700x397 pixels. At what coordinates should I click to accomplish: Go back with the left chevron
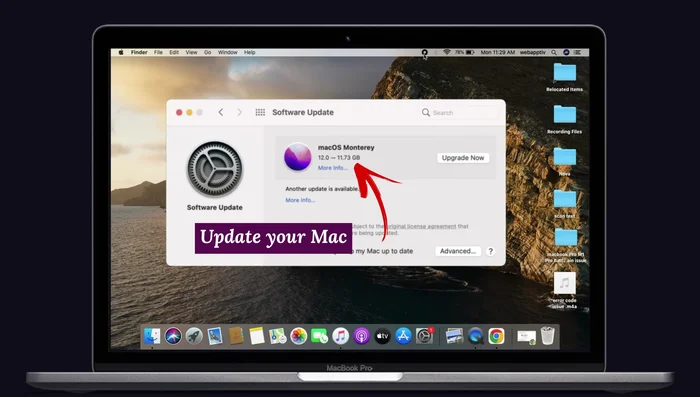click(221, 113)
